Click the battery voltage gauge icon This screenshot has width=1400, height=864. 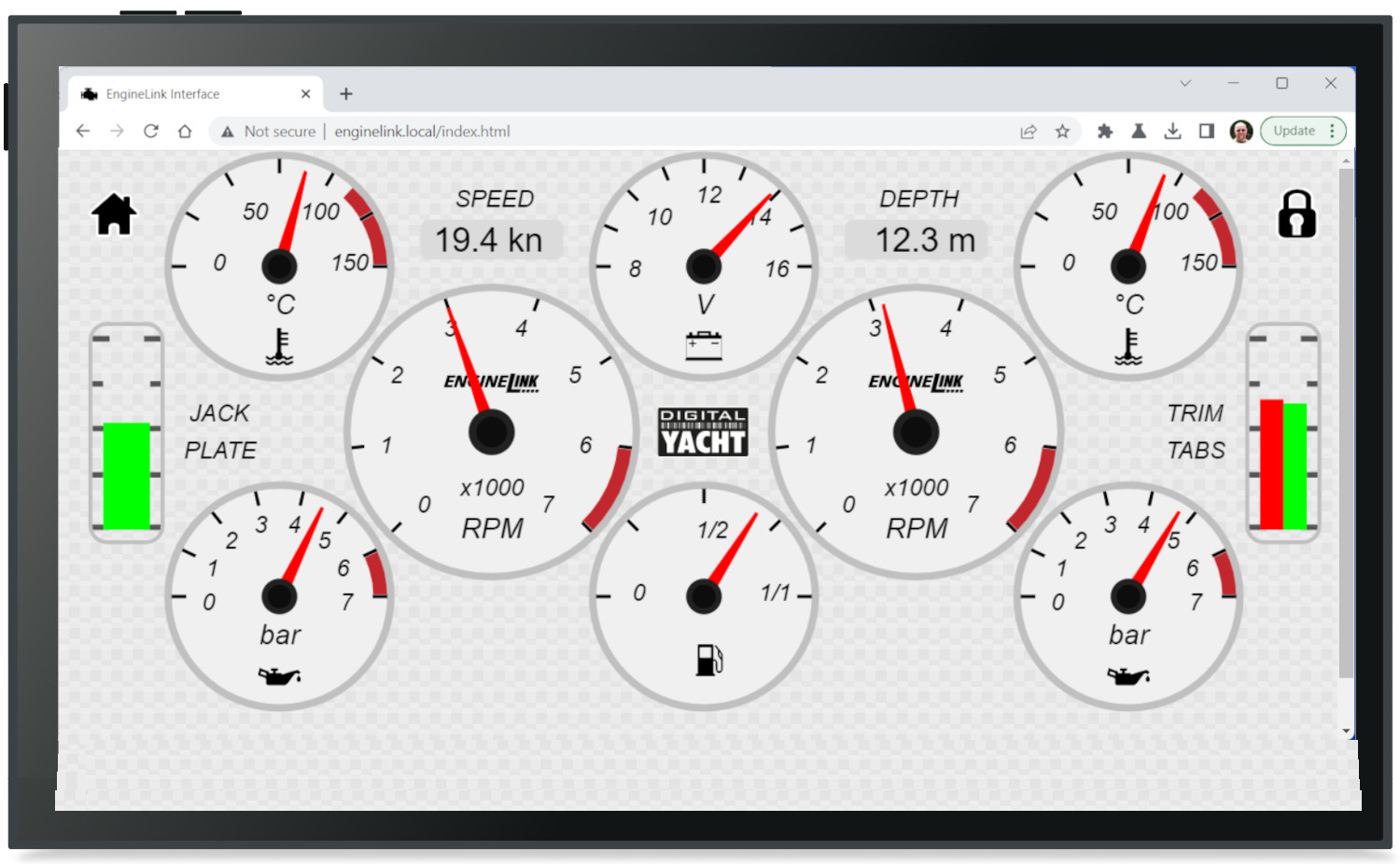point(704,345)
